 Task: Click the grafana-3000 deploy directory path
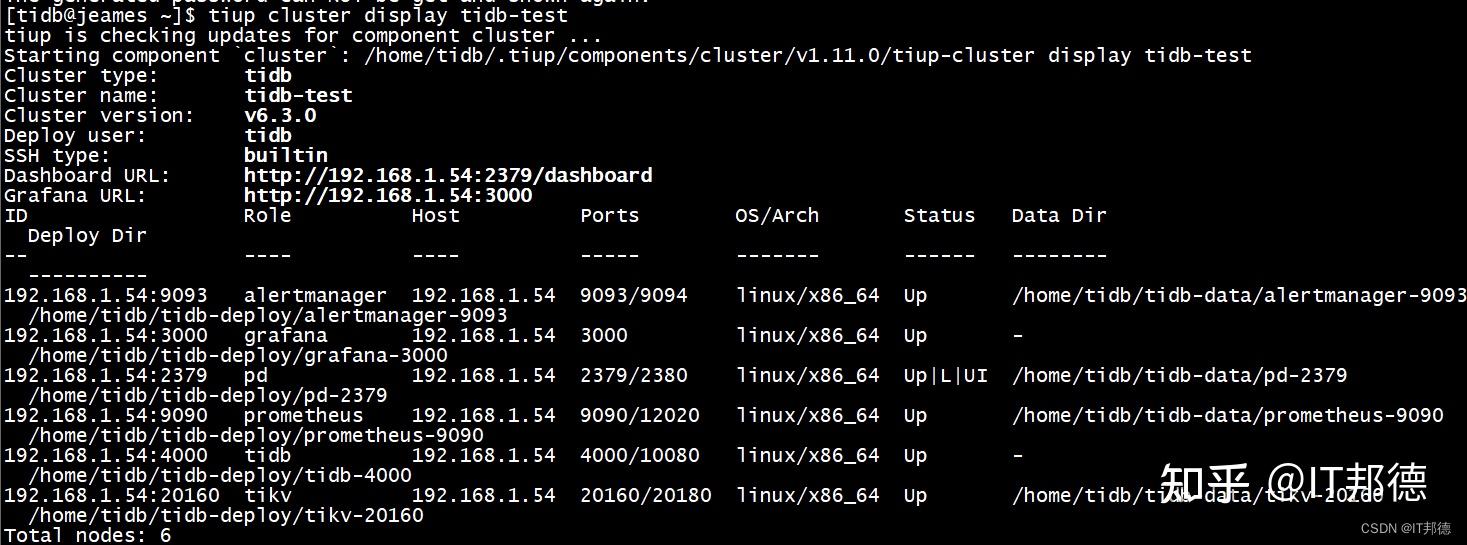(x=237, y=356)
